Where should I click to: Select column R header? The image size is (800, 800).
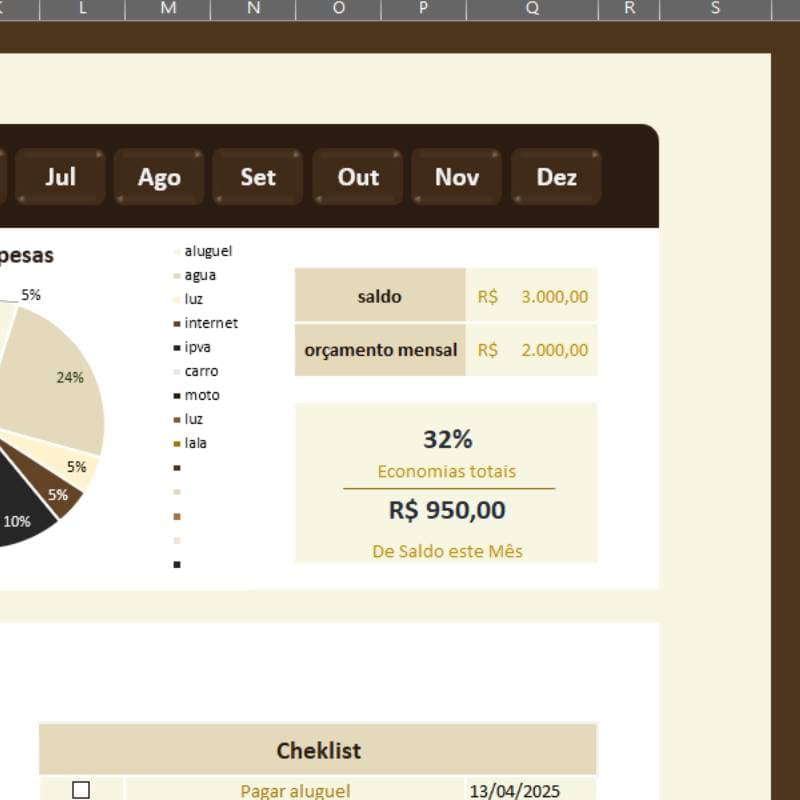[629, 9]
